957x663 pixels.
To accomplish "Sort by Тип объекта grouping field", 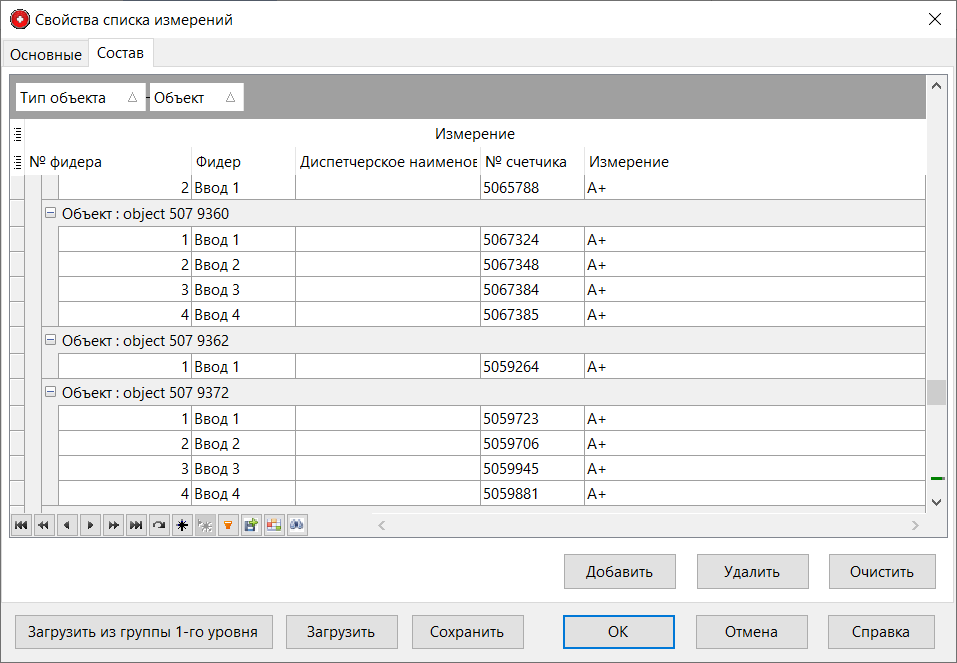I will [80, 98].
